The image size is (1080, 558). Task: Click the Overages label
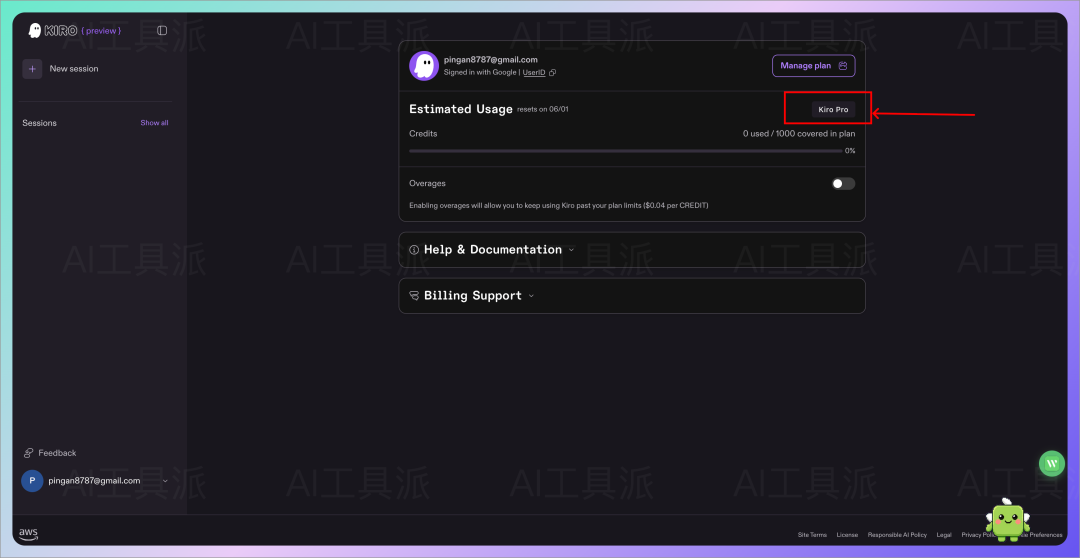427,183
